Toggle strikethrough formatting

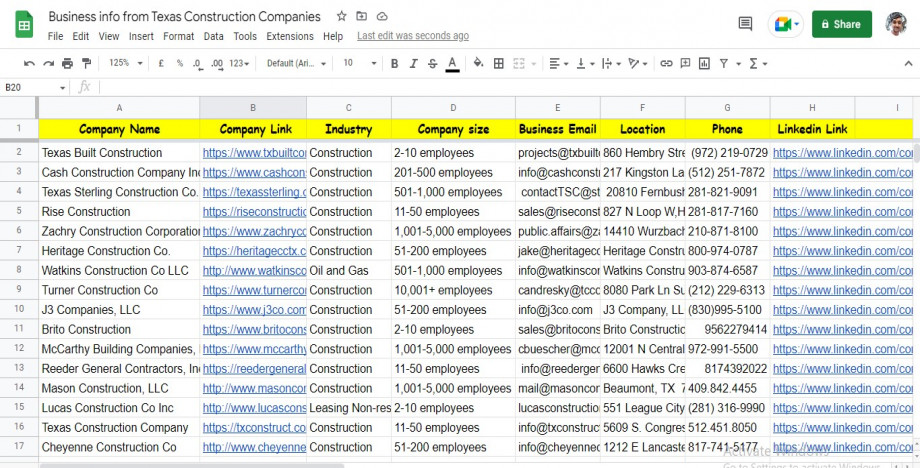click(x=432, y=63)
